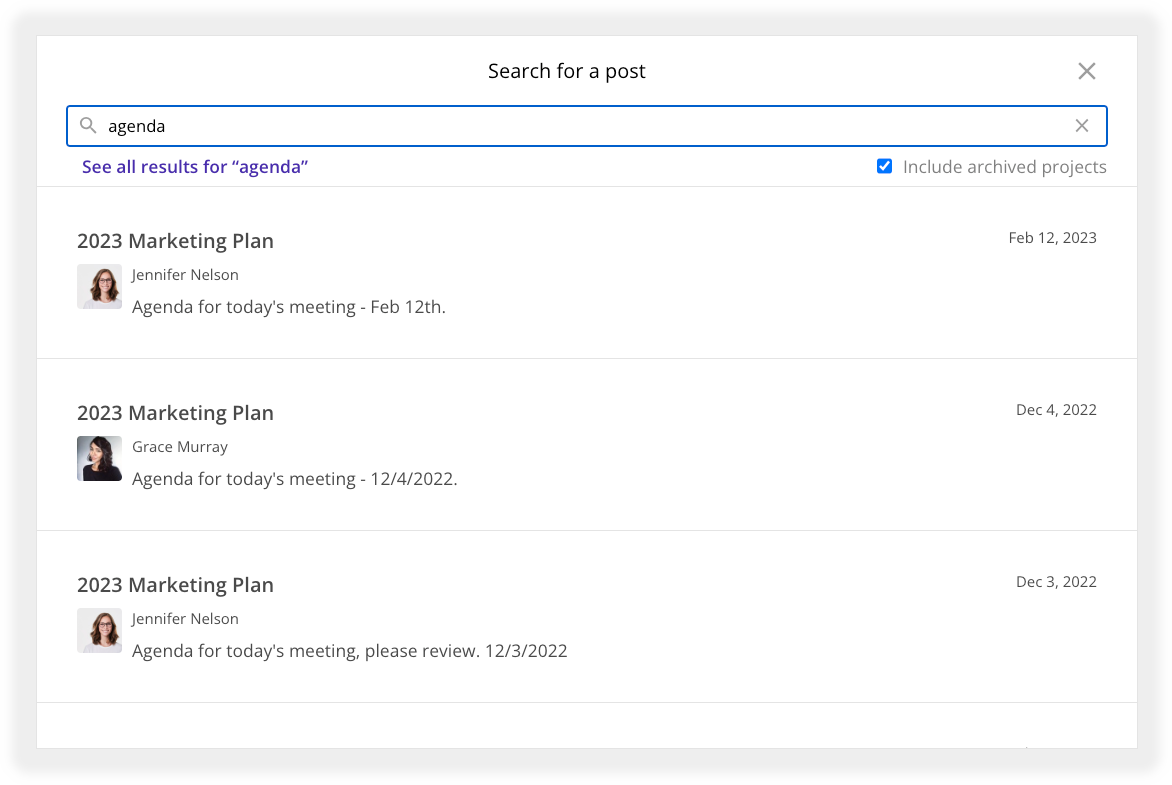Viewport: 1172px width, 785px height.
Task: Click Jennifer Nelson's avatar on Dec 3 post
Action: (99, 630)
